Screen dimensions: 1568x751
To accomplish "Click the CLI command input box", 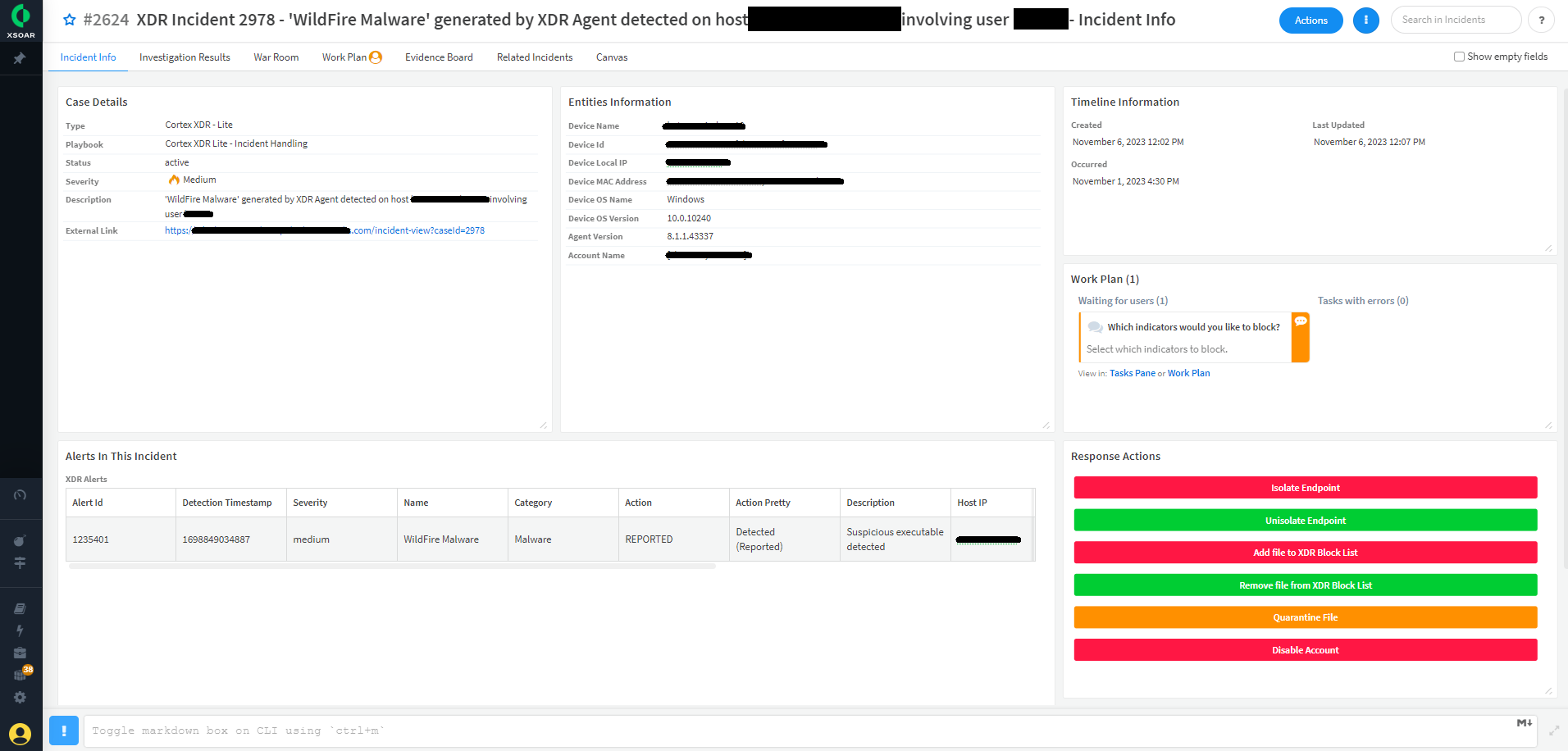I will 809,731.
